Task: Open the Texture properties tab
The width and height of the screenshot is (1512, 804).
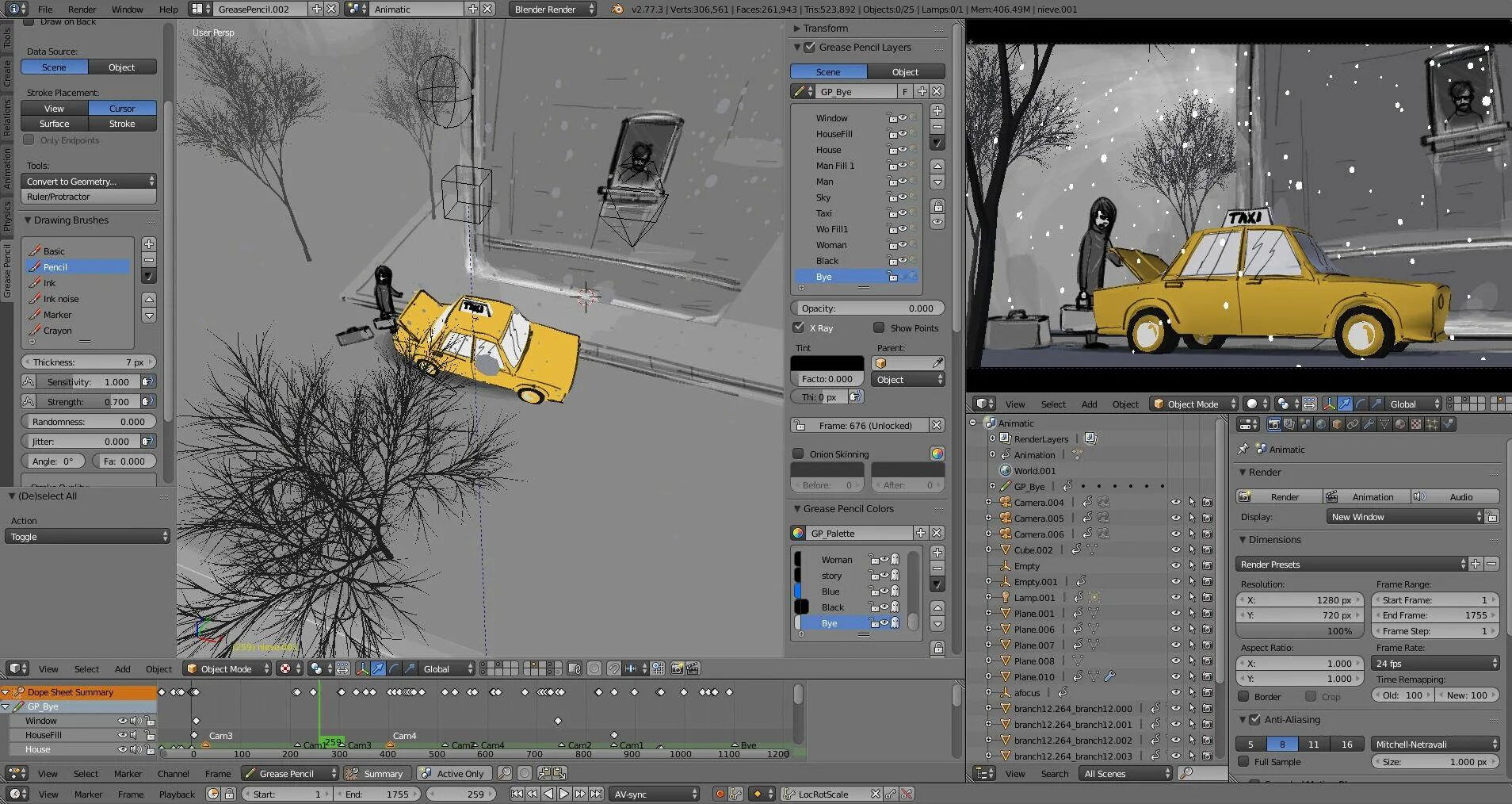Action: point(1416,424)
